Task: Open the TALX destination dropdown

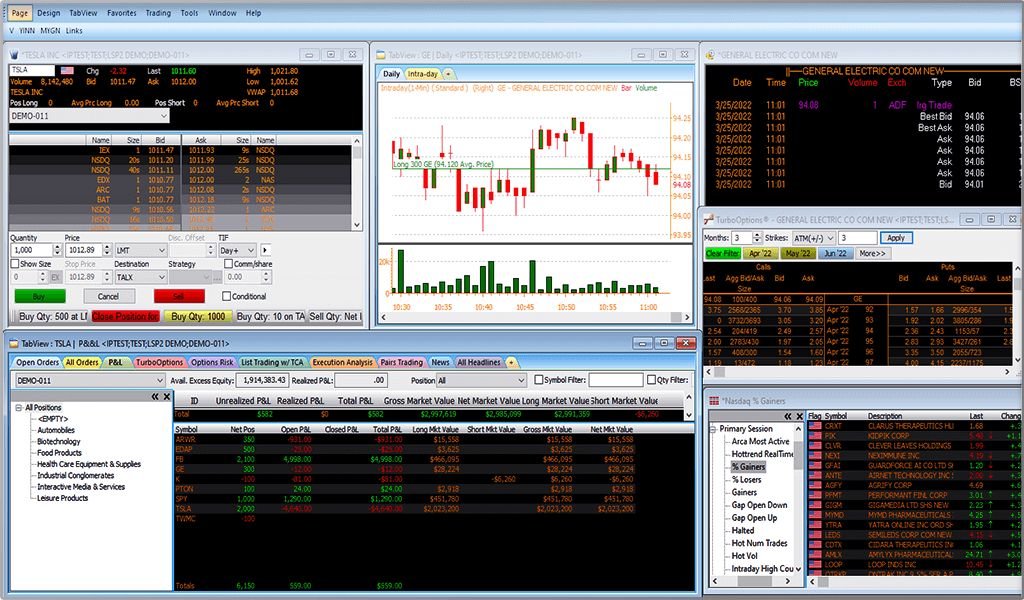Action: point(162,277)
